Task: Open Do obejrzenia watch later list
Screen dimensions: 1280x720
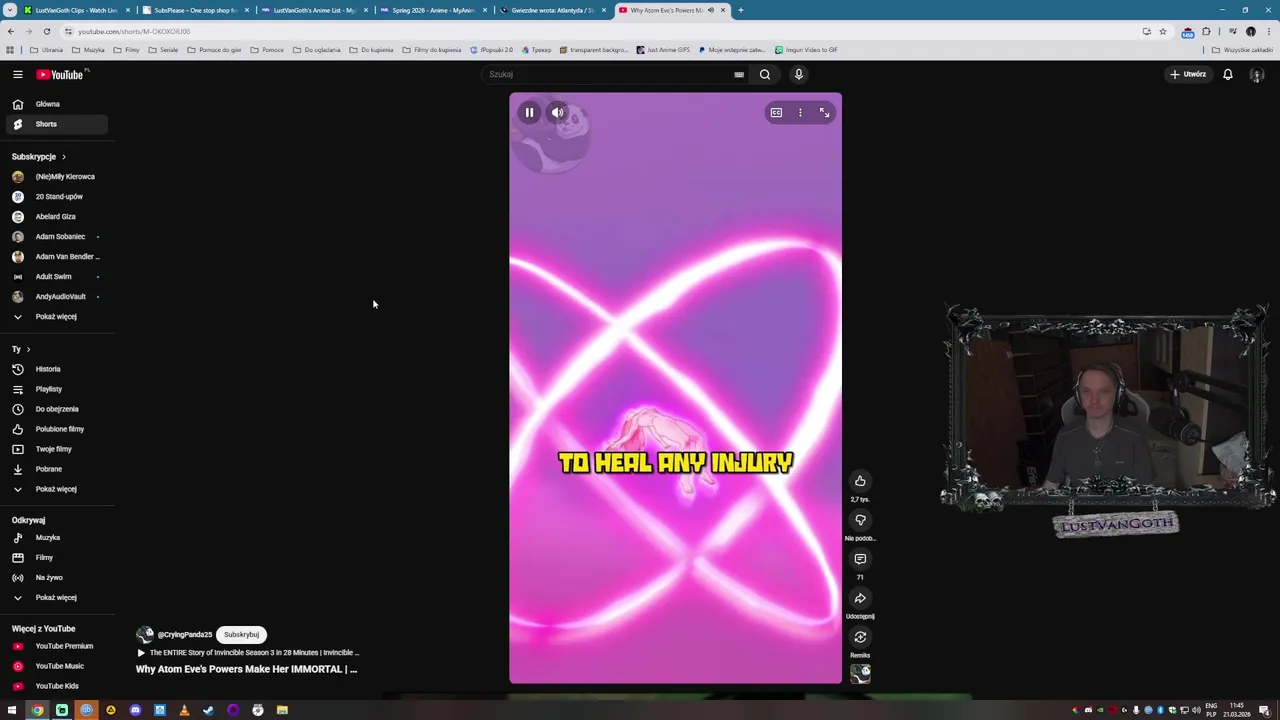Action: pos(56,409)
